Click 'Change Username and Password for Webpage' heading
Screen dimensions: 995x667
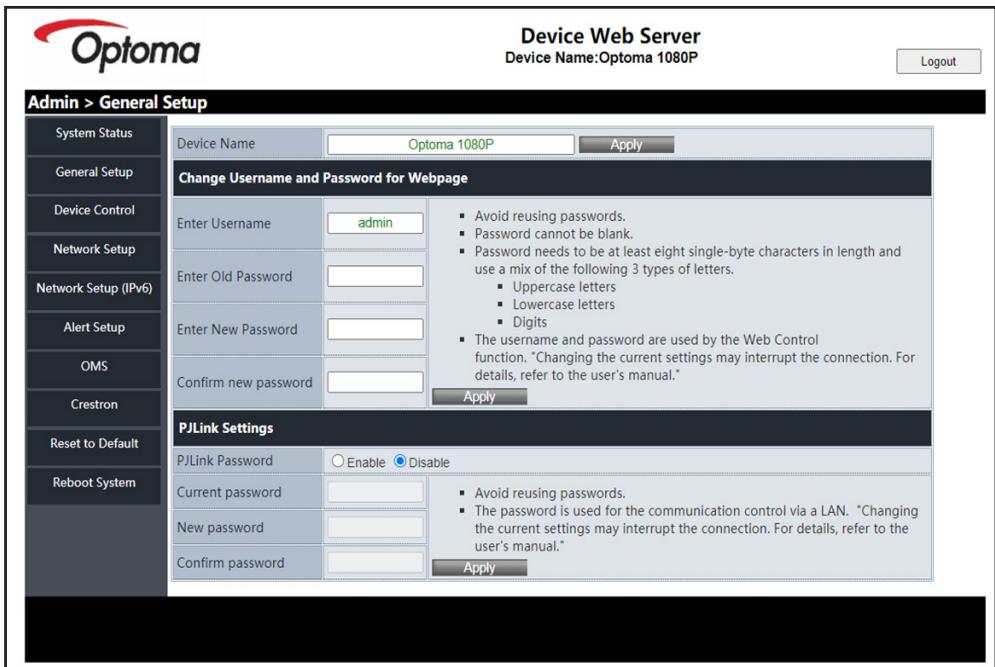point(323,178)
